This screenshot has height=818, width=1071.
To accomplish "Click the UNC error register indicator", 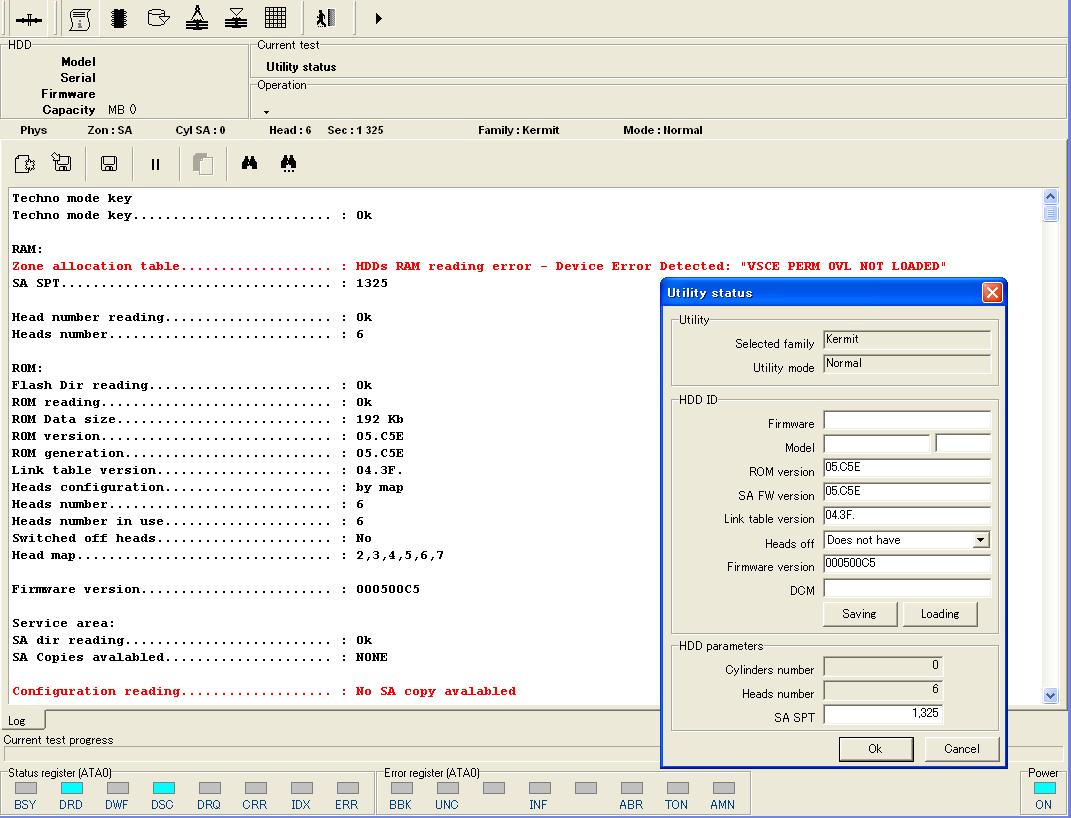I will point(447,788).
